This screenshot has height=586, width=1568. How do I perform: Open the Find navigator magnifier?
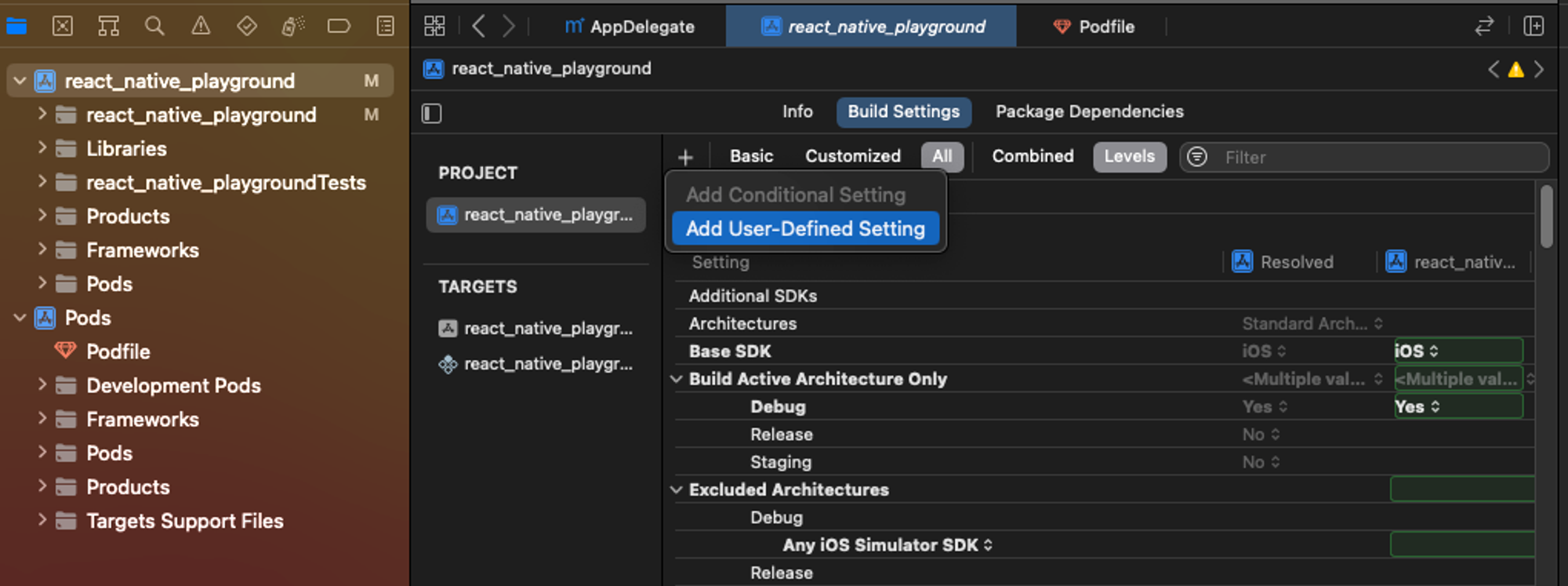click(x=154, y=27)
